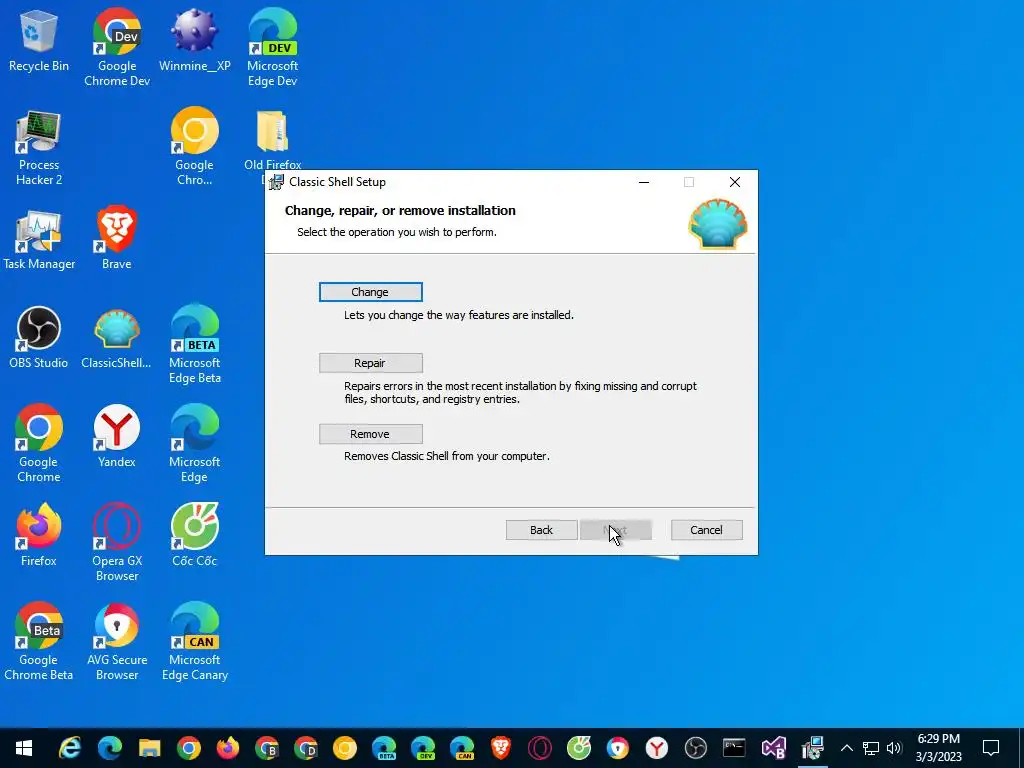
Task: Select the Google Chrome Dev desktop shortcut
Action: pyautogui.click(x=117, y=47)
